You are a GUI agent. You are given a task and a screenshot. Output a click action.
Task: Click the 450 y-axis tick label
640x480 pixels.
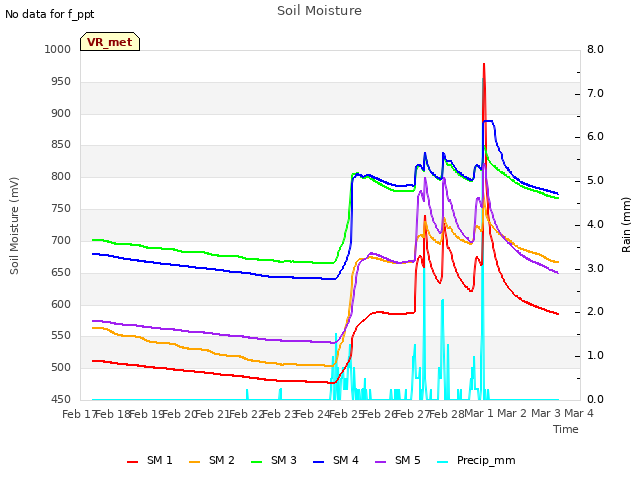tap(61, 399)
